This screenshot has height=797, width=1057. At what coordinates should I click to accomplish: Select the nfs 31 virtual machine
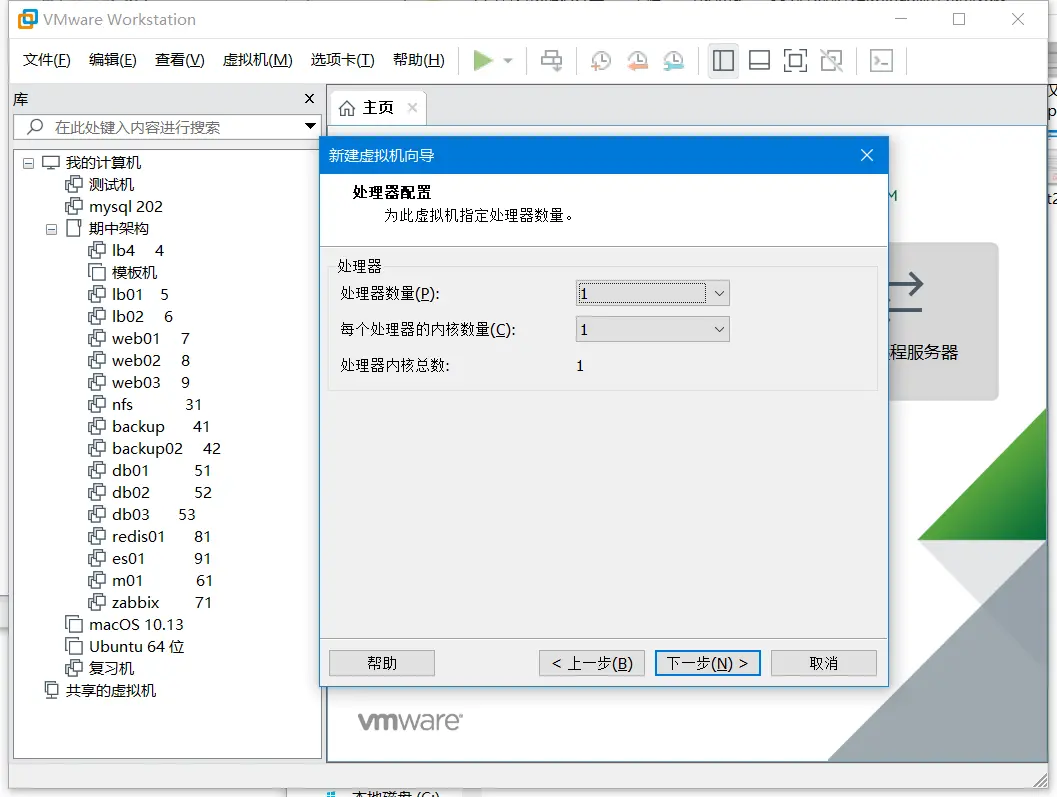(x=145, y=405)
